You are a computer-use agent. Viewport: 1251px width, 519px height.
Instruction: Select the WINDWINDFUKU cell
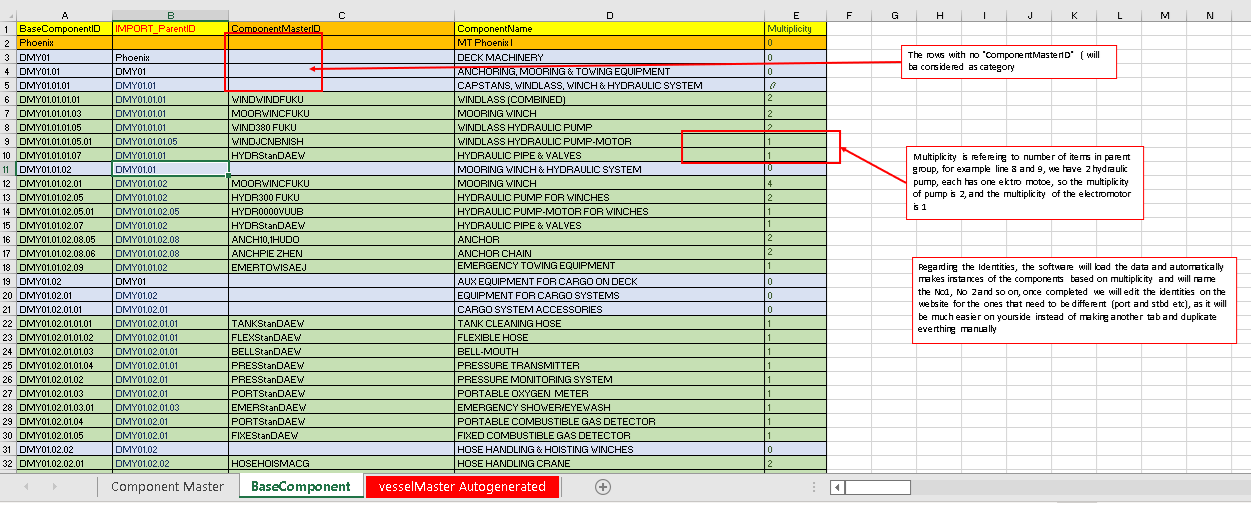click(x=341, y=99)
